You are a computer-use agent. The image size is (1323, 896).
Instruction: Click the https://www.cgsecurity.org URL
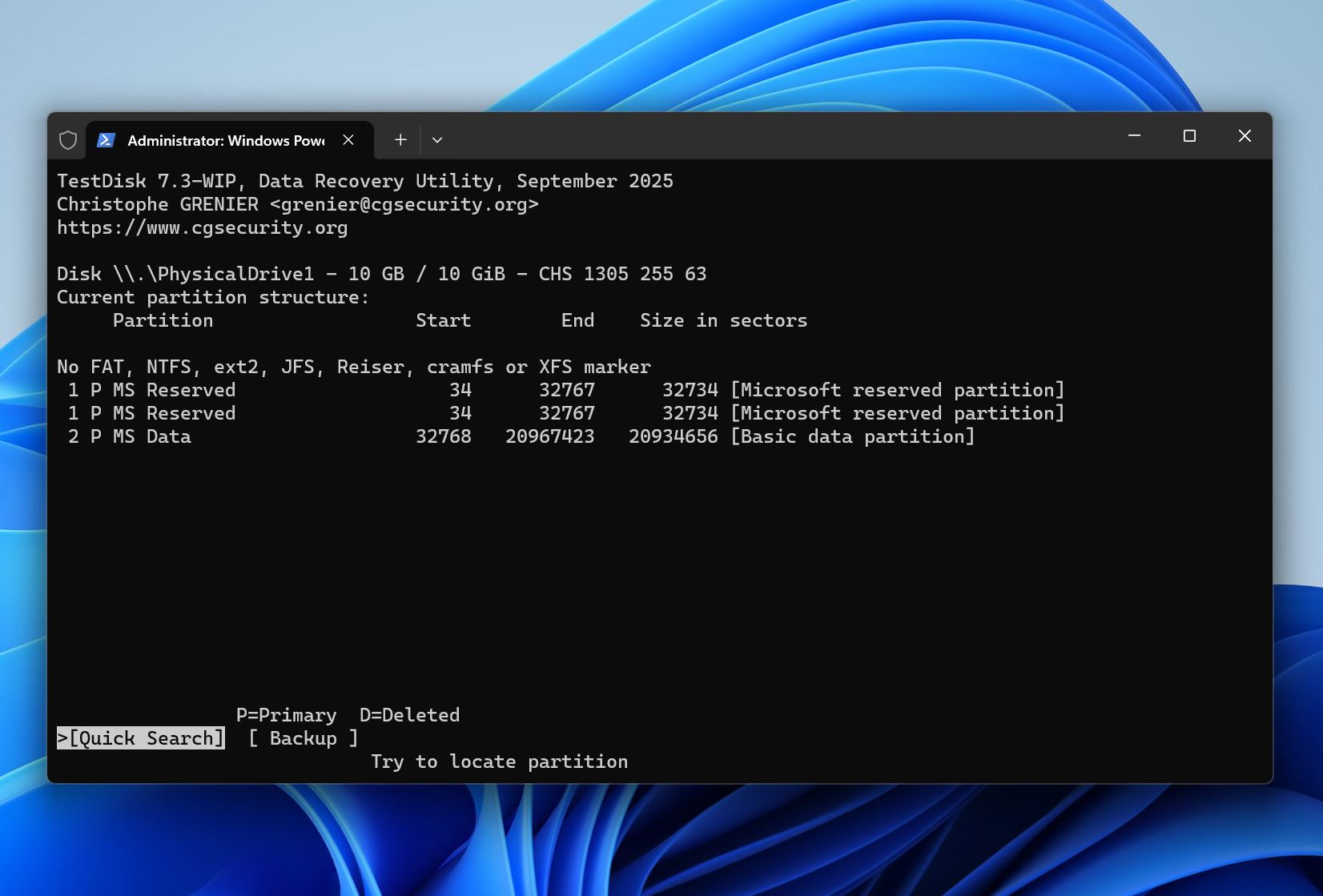[x=203, y=227]
